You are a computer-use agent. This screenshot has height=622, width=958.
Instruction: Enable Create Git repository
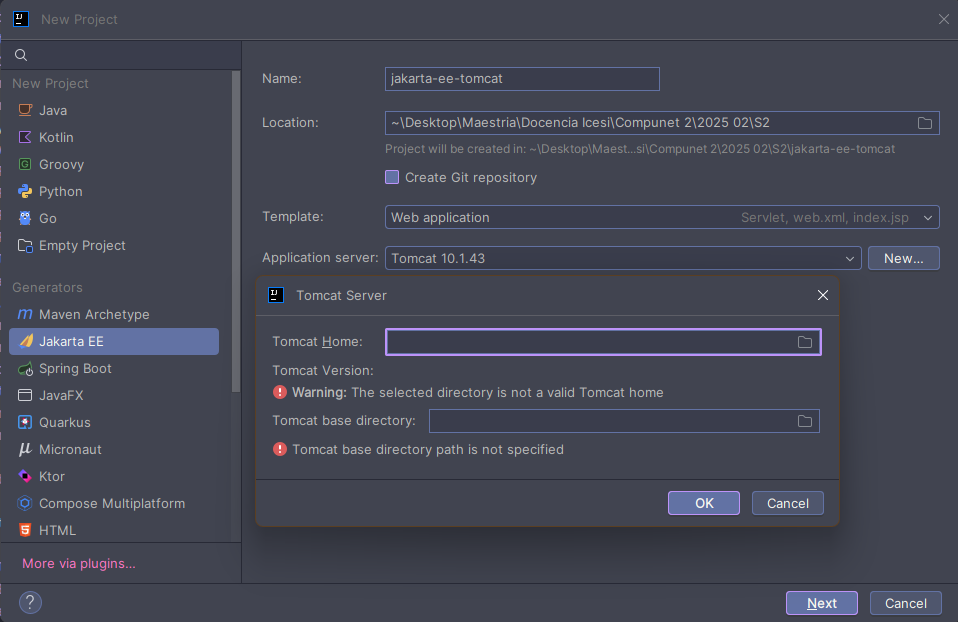pyautogui.click(x=392, y=177)
